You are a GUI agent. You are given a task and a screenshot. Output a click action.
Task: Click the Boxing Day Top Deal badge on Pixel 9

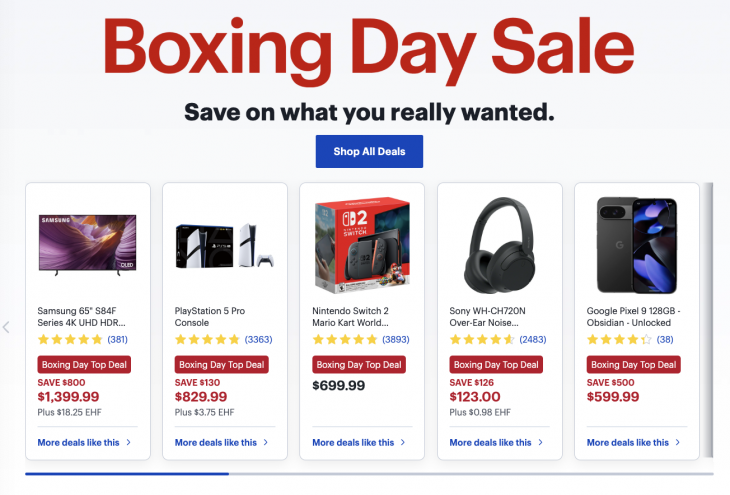click(633, 365)
